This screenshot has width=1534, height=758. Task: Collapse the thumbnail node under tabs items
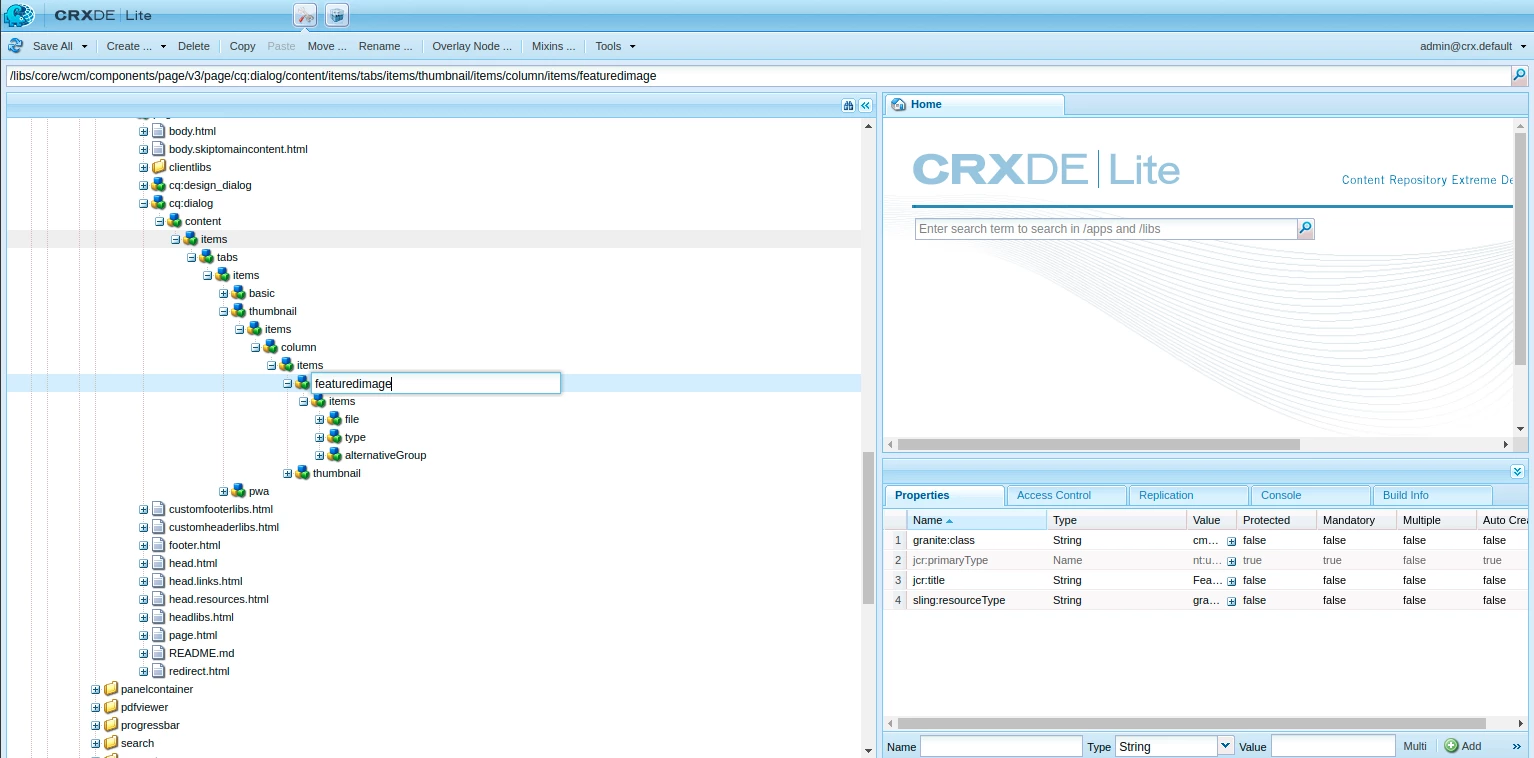[x=223, y=311]
